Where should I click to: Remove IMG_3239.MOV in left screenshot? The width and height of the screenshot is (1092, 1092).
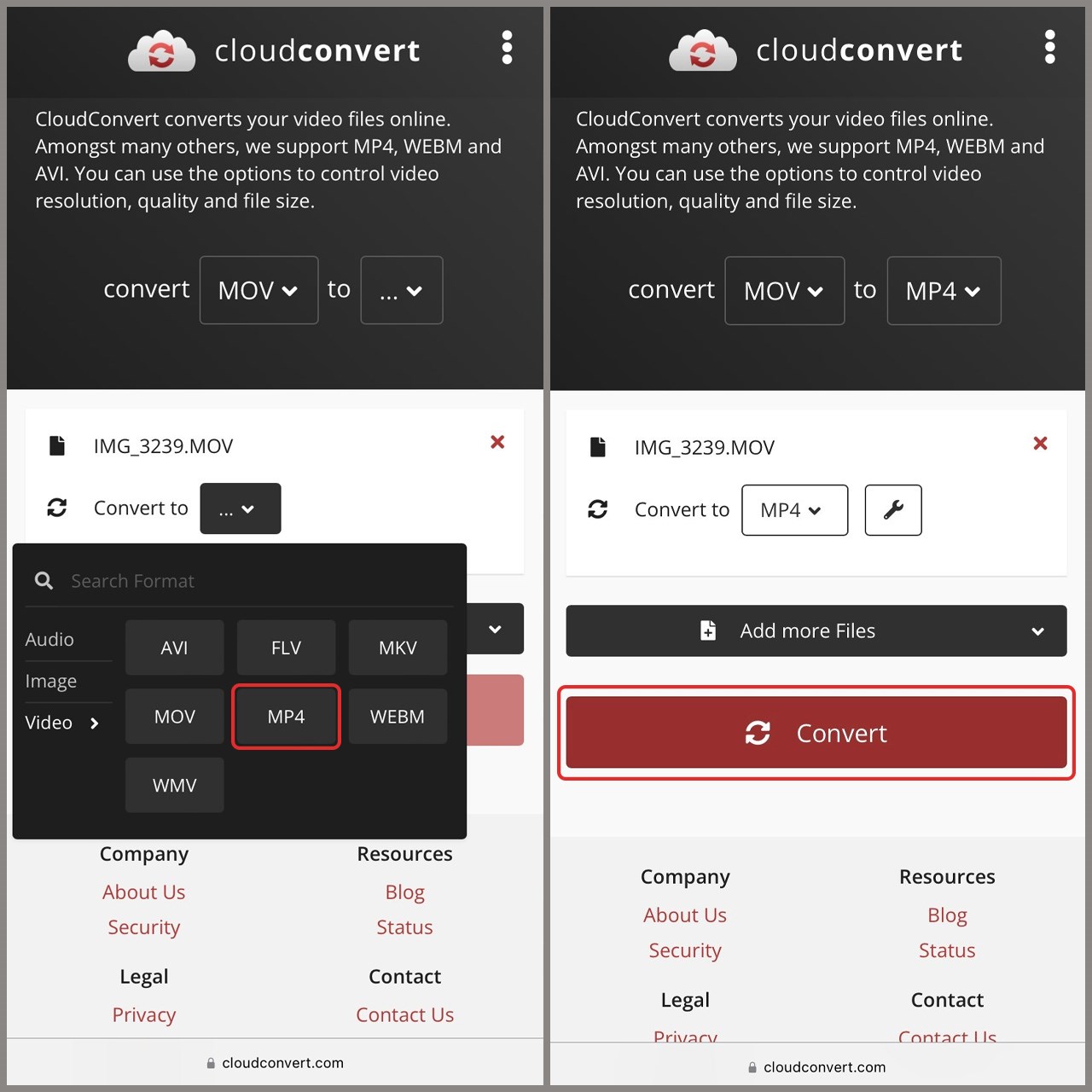pyautogui.click(x=497, y=442)
